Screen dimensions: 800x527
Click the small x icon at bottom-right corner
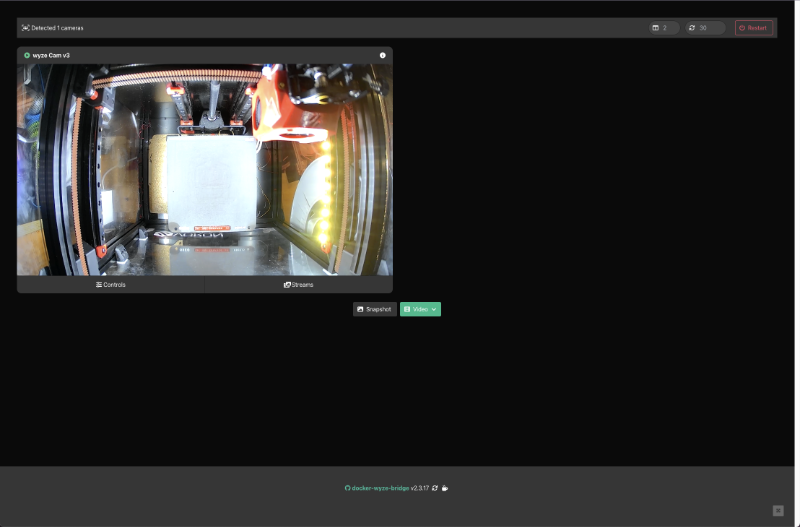tap(778, 510)
